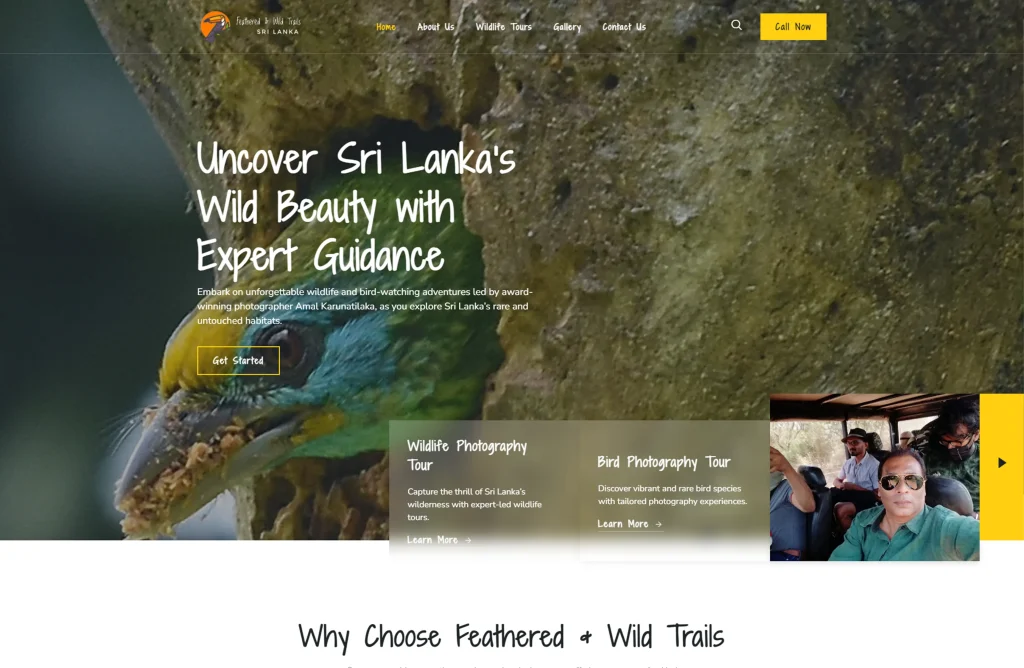This screenshot has height=668, width=1024.
Task: Click the yellow Call Now button
Action: 793,27
